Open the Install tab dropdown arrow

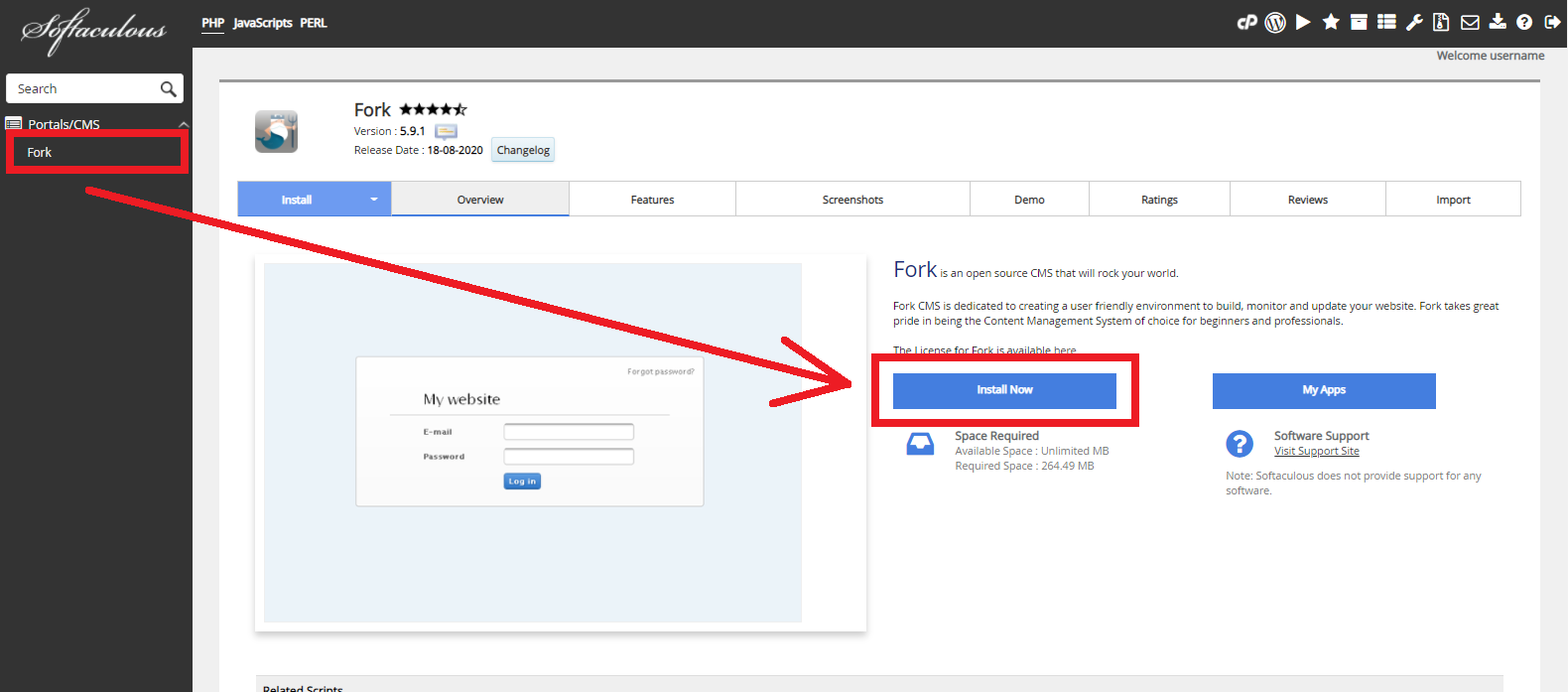pyautogui.click(x=374, y=200)
